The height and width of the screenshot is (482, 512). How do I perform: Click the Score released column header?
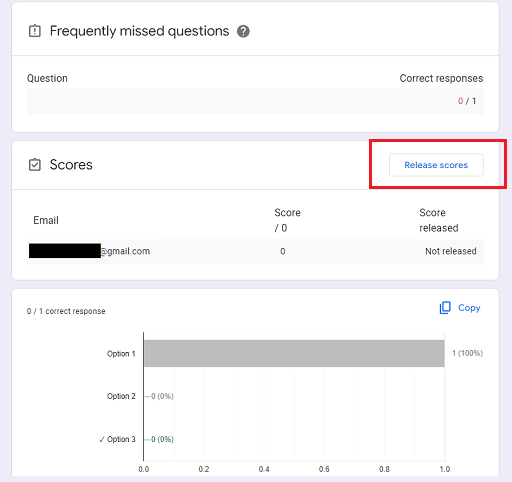pyautogui.click(x=439, y=220)
